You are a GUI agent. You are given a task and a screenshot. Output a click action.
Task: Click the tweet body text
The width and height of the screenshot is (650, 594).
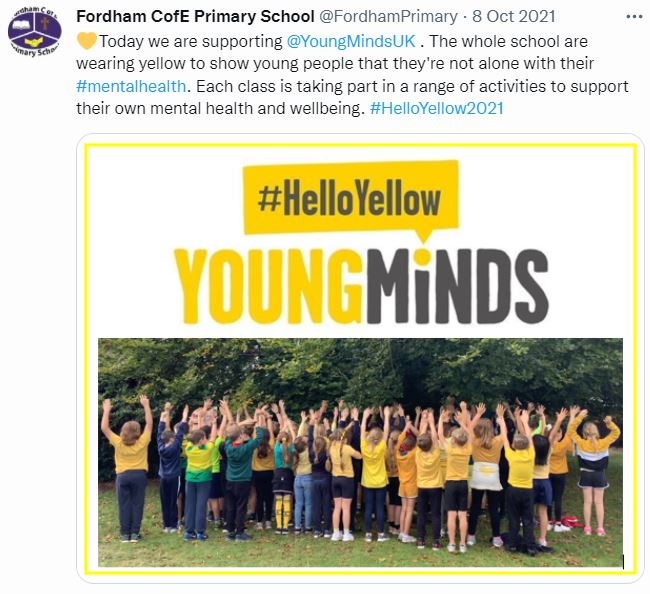pyautogui.click(x=352, y=75)
